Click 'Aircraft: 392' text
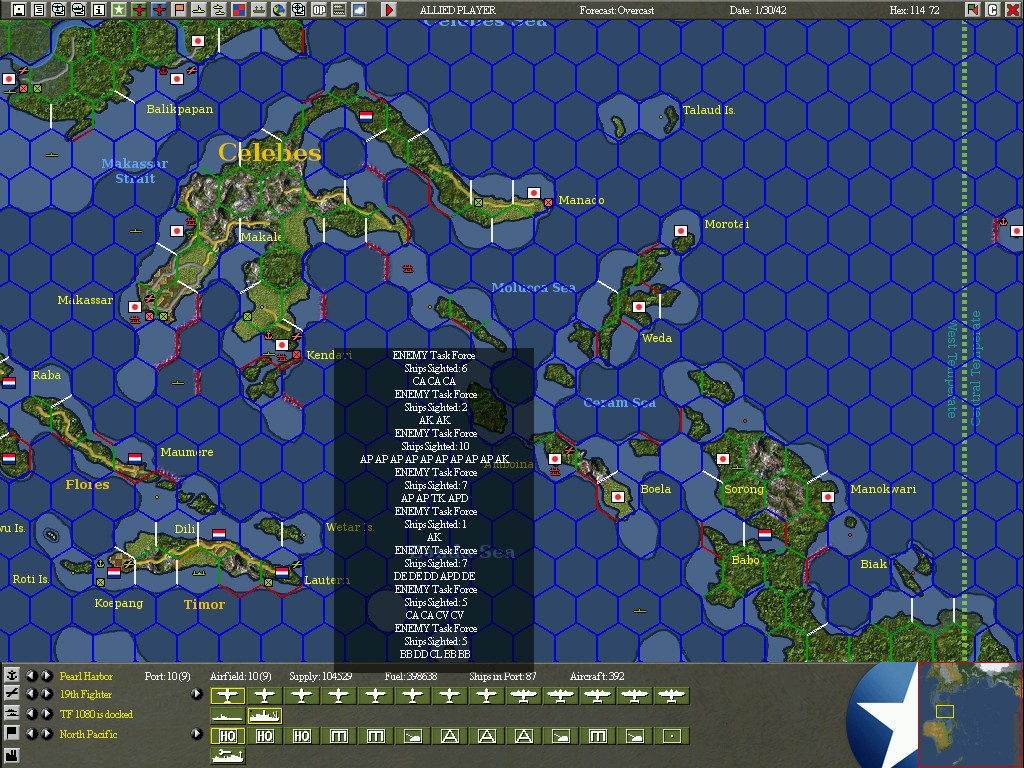This screenshot has height=768, width=1024. (x=597, y=676)
